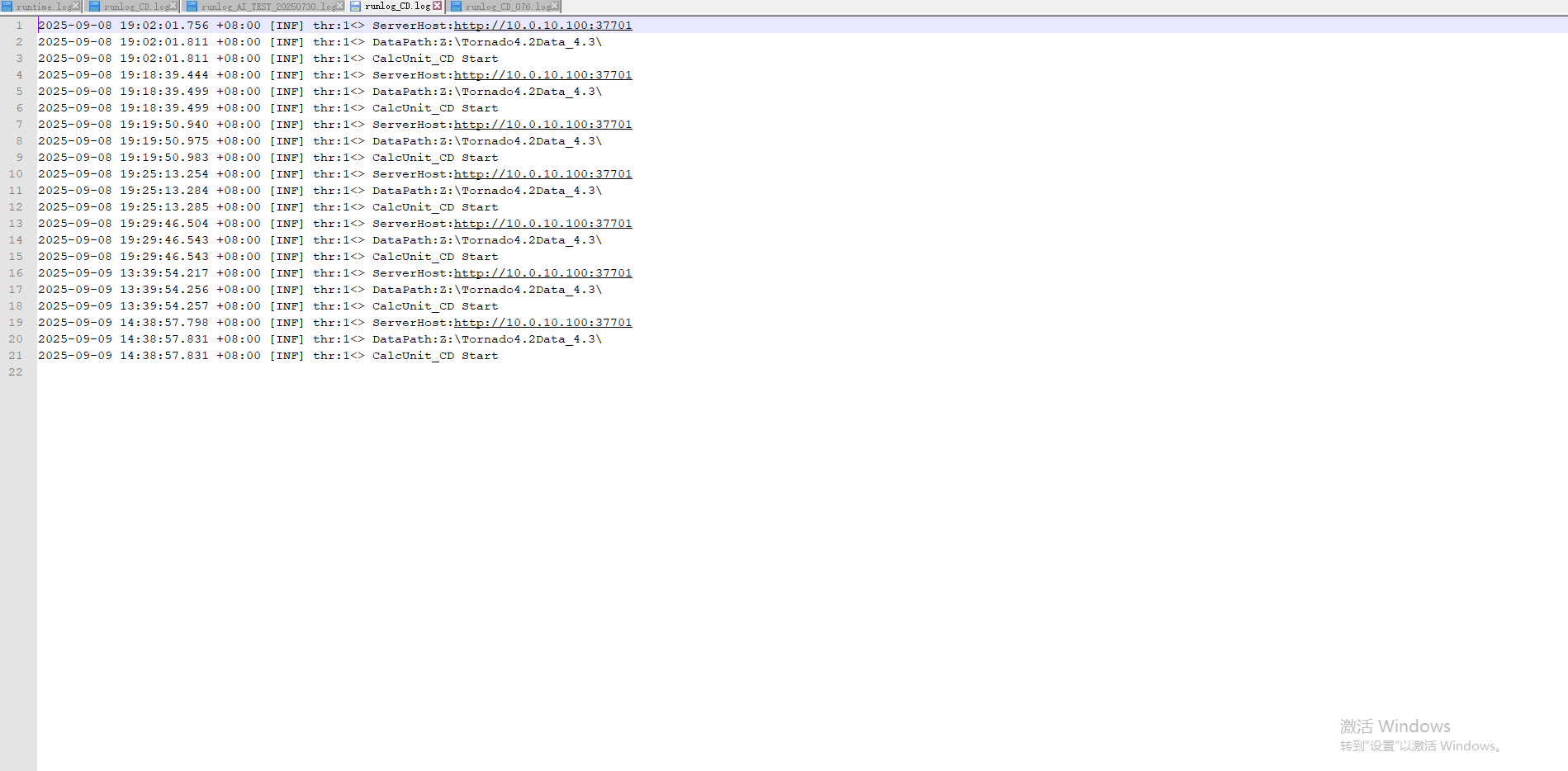Click the CalcUnit_CD Start text on line 18
This screenshot has height=771, width=1568.
[x=434, y=306]
